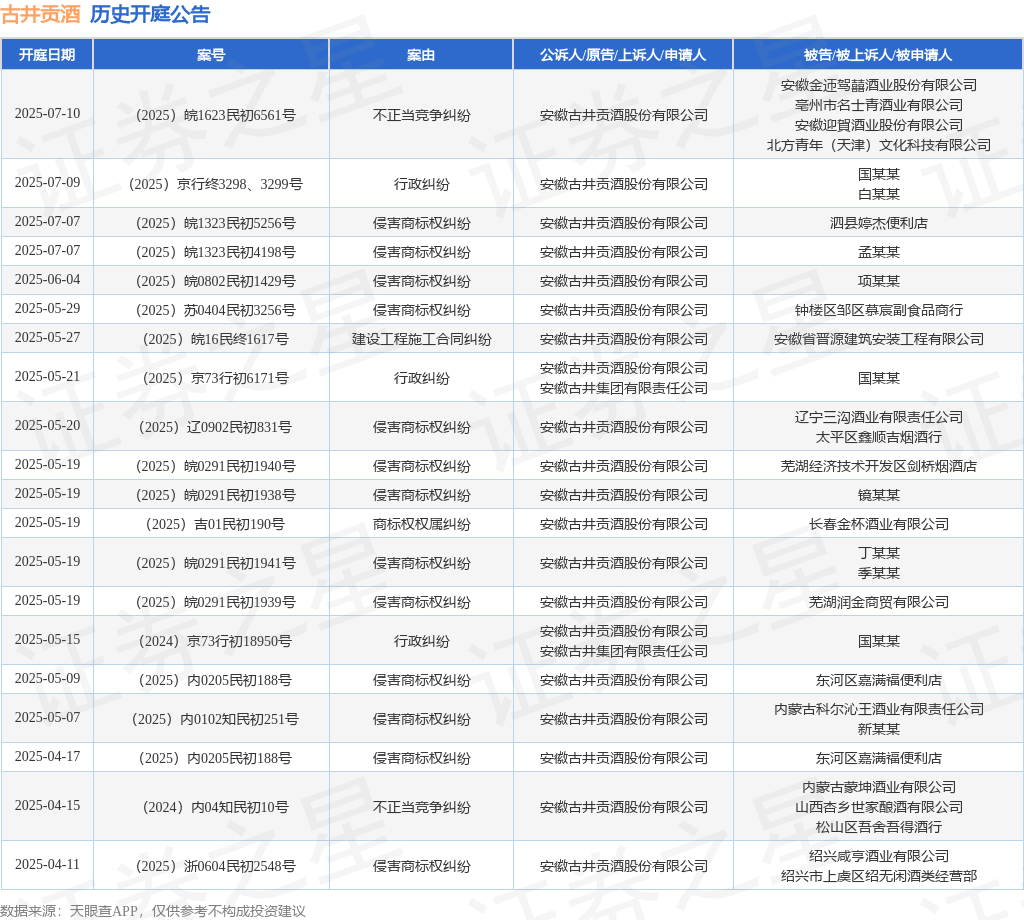Viewport: 1024px width, 920px height.
Task: Click the 古井贡酒 title text
Action: tap(40, 14)
